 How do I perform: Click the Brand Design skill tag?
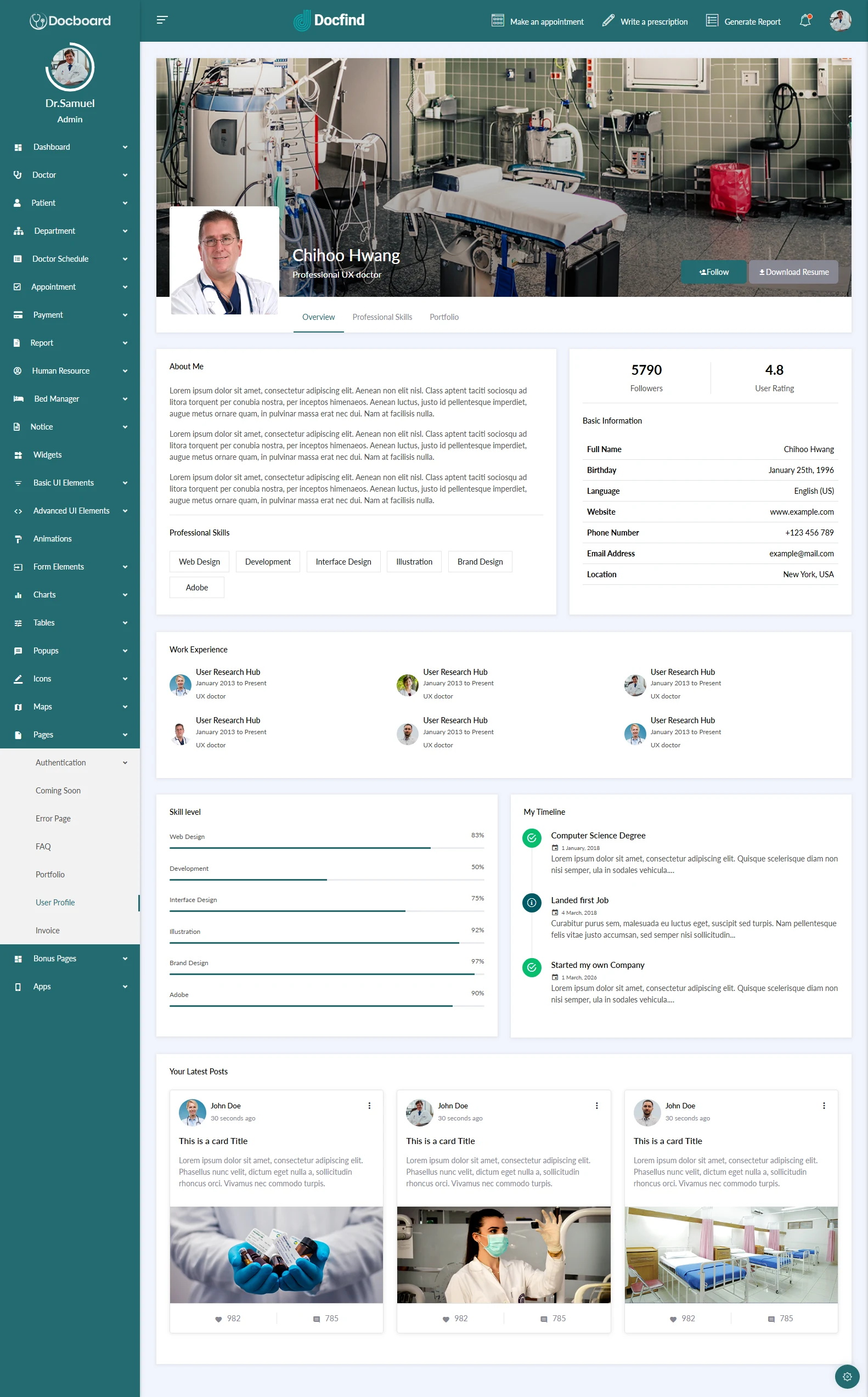480,562
